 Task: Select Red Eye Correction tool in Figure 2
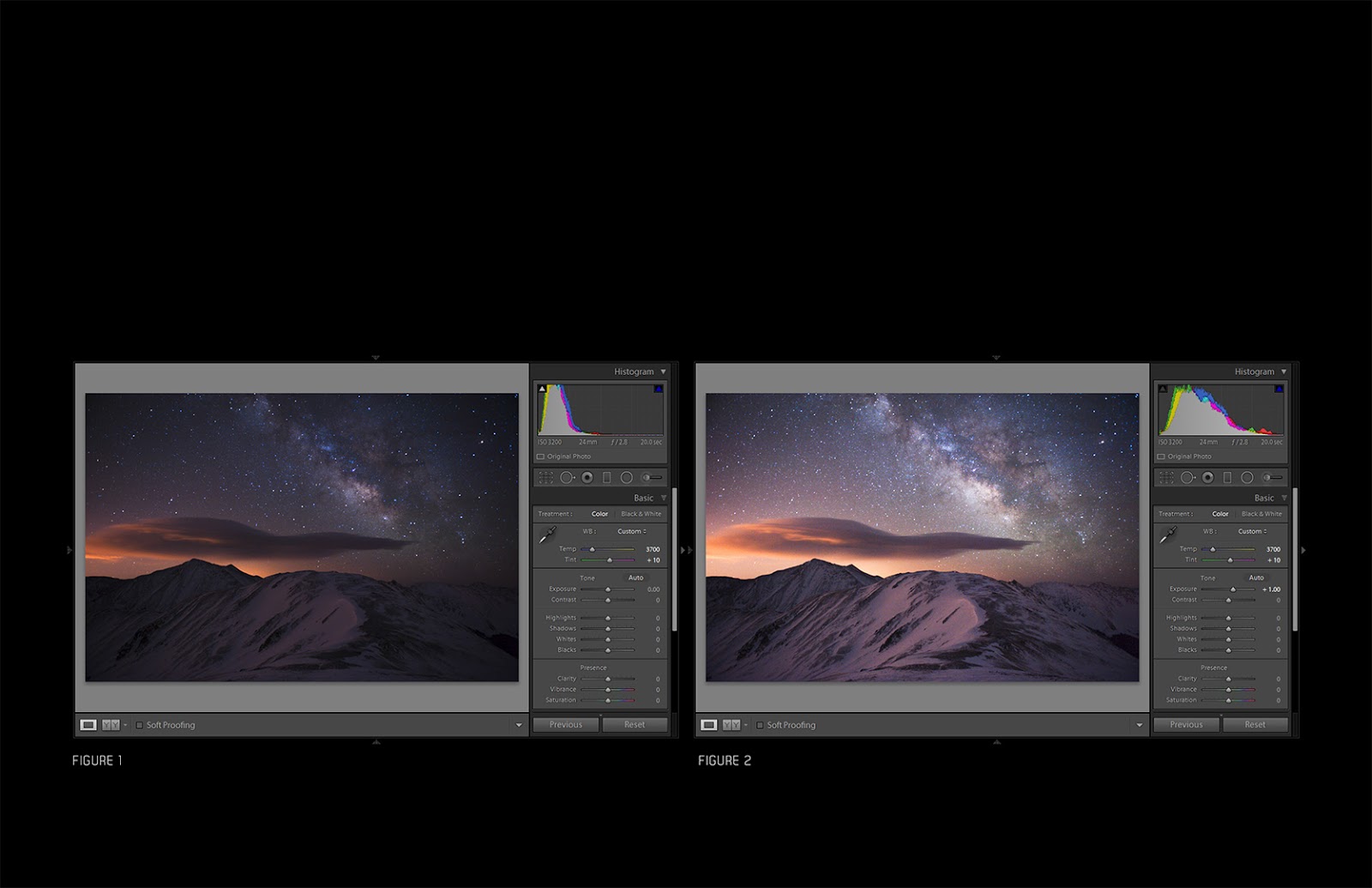[1208, 477]
